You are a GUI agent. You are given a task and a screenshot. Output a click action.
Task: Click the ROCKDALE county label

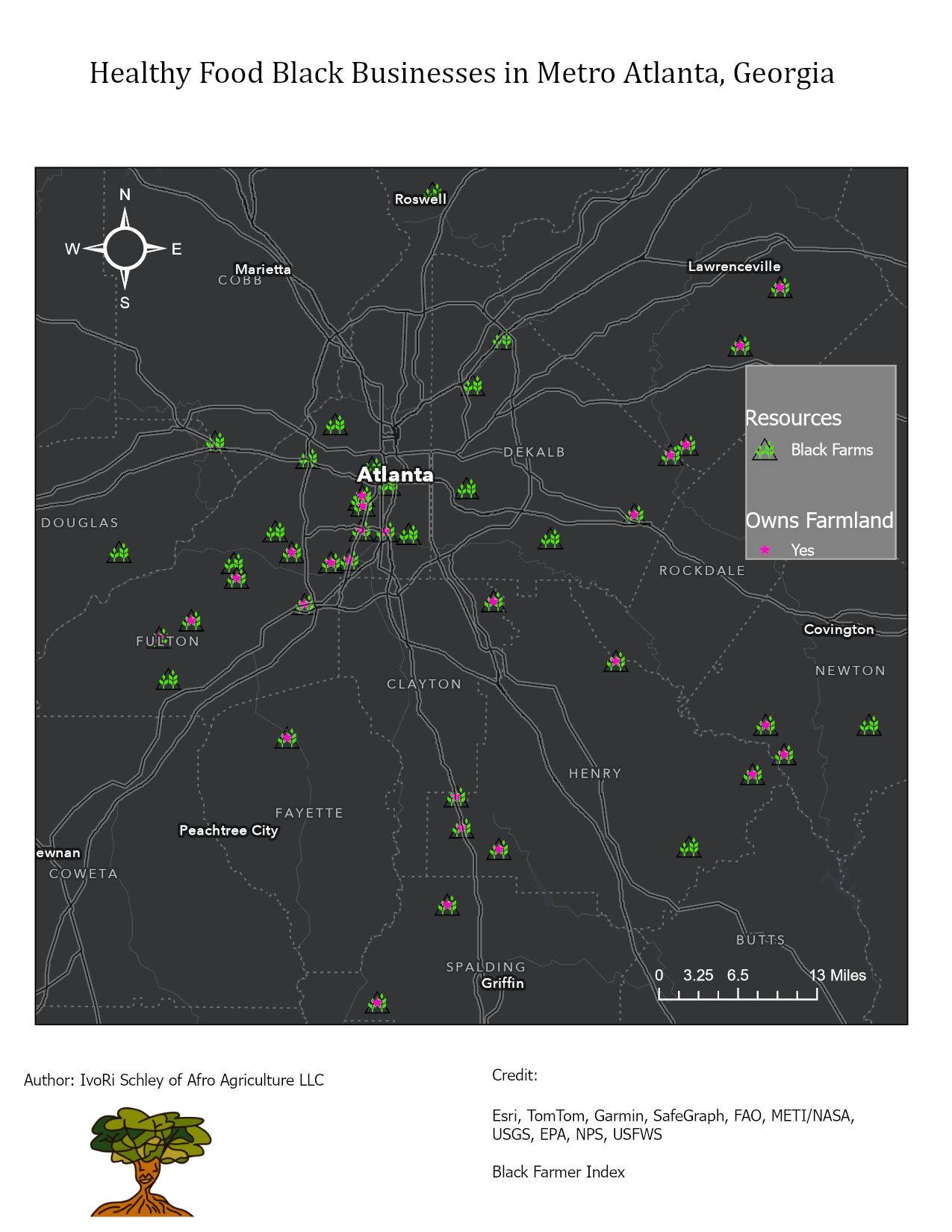pyautogui.click(x=702, y=570)
